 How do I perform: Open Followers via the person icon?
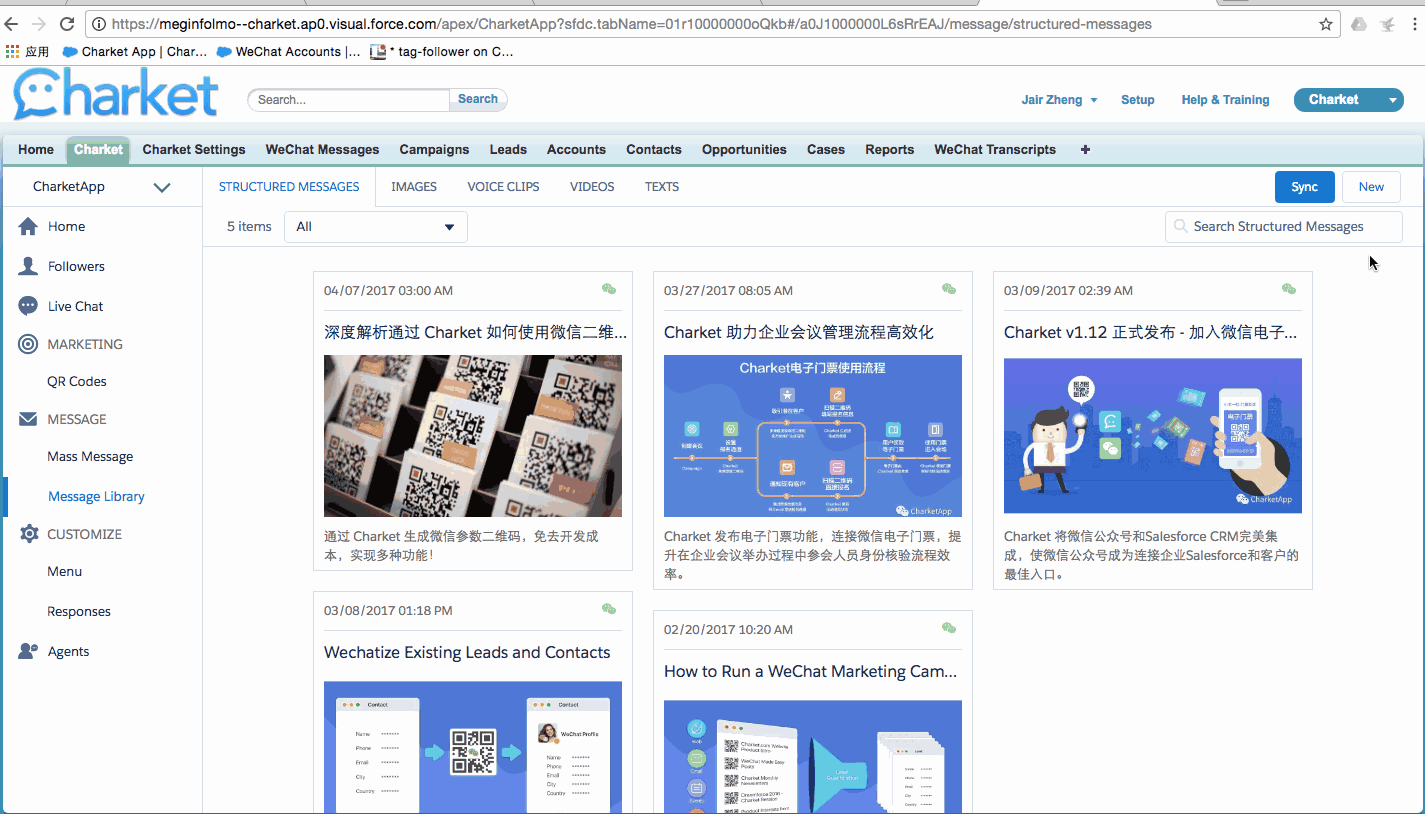tap(28, 267)
